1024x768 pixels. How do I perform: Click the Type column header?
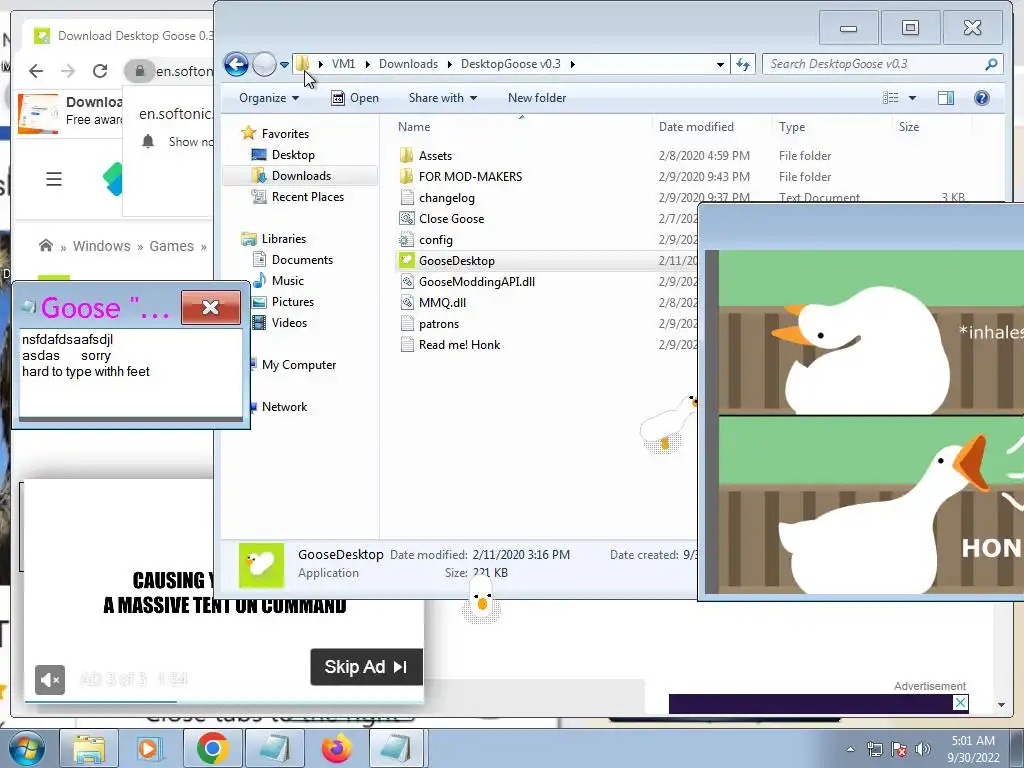(x=792, y=127)
